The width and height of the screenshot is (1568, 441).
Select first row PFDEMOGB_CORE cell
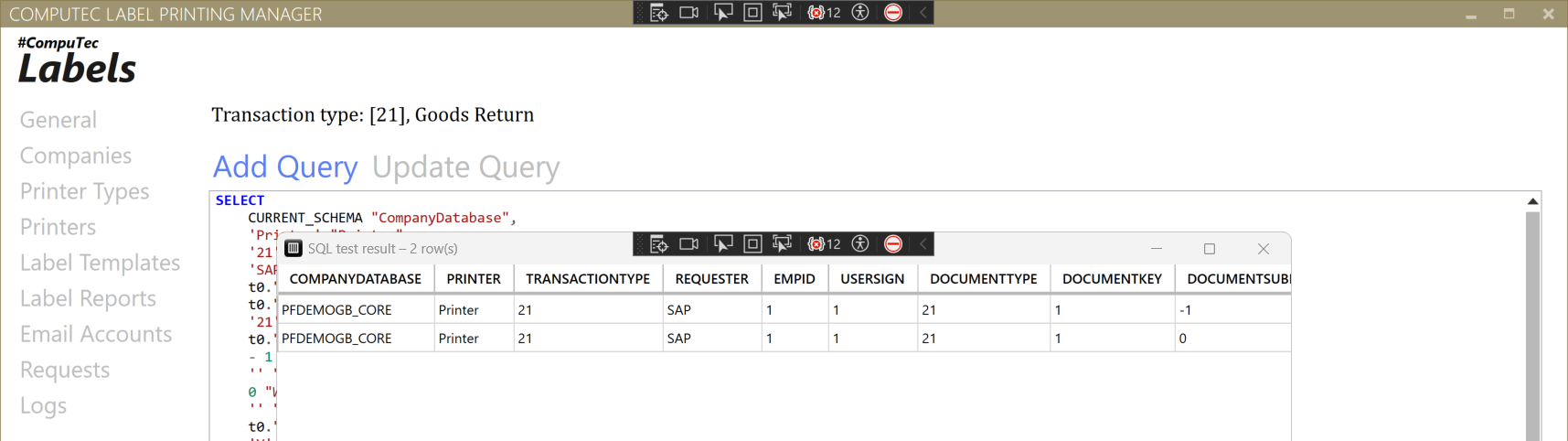[356, 309]
